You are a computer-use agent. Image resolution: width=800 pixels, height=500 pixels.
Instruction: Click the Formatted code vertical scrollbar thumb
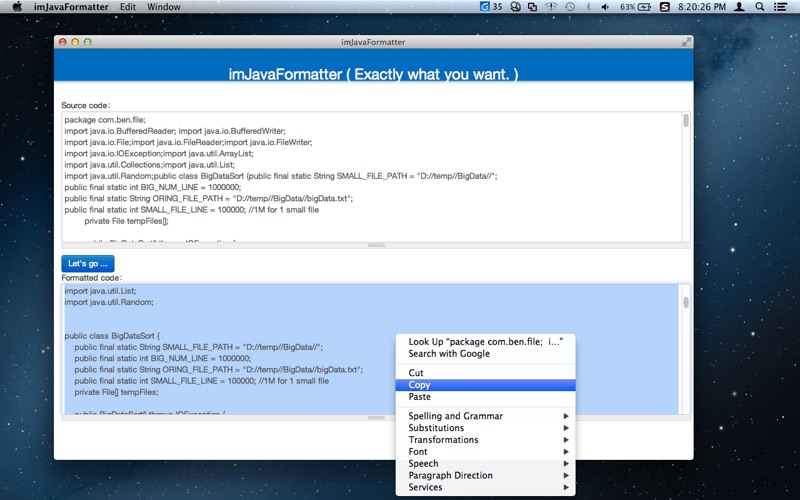pos(686,302)
